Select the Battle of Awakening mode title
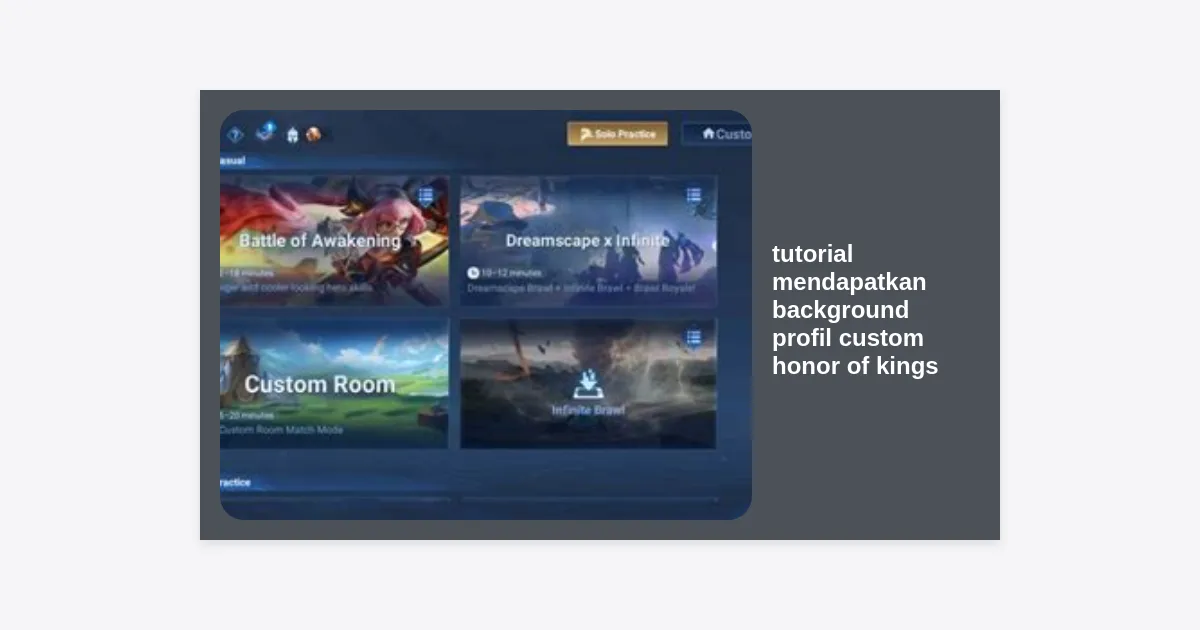 pyautogui.click(x=319, y=241)
